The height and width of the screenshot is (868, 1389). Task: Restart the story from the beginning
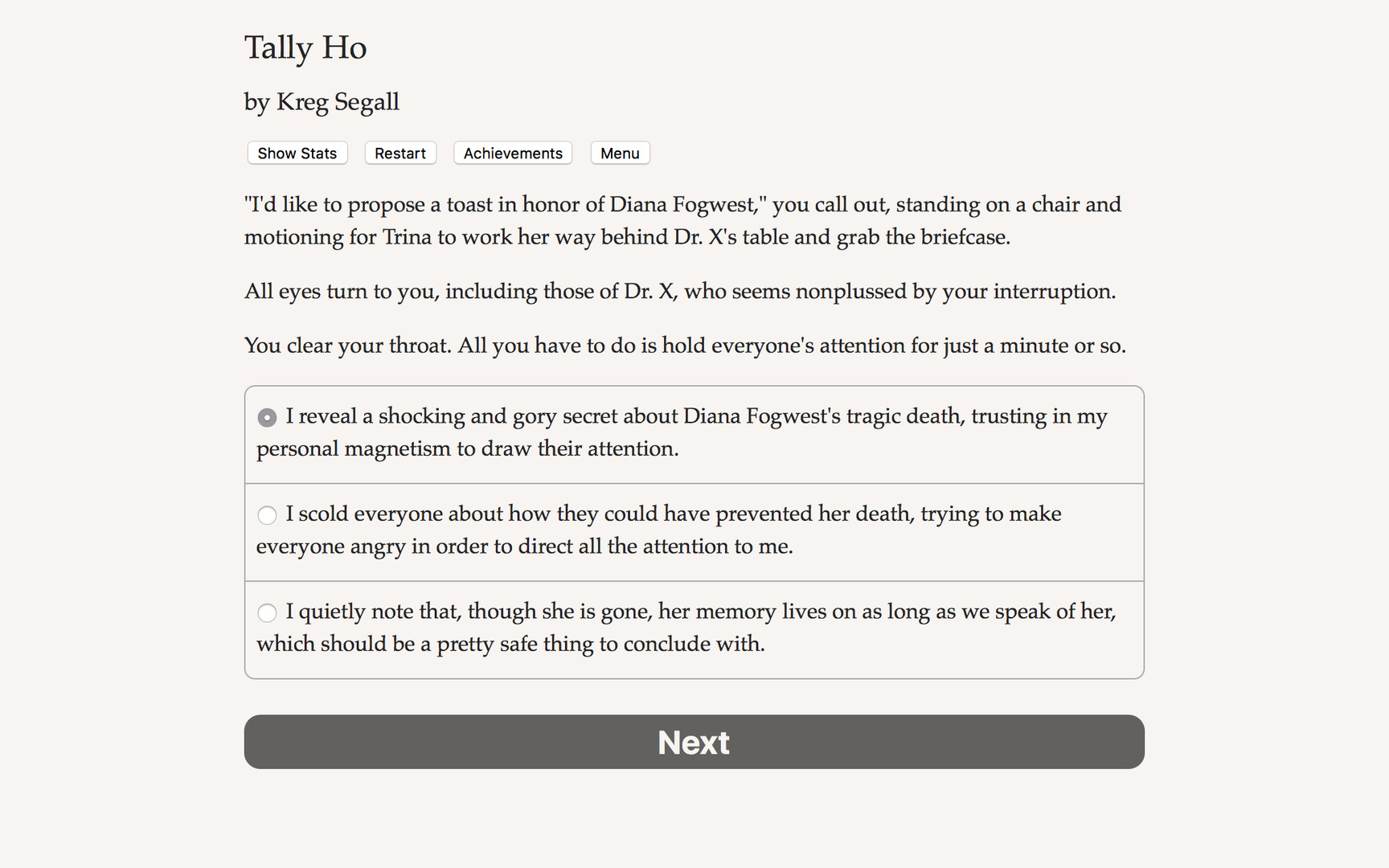point(399,153)
